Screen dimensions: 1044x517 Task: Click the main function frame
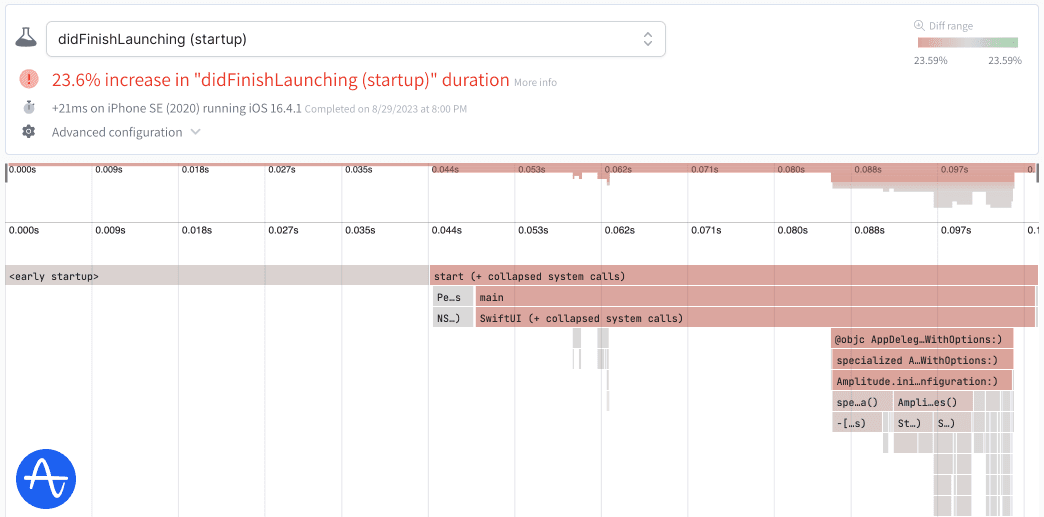pos(755,297)
